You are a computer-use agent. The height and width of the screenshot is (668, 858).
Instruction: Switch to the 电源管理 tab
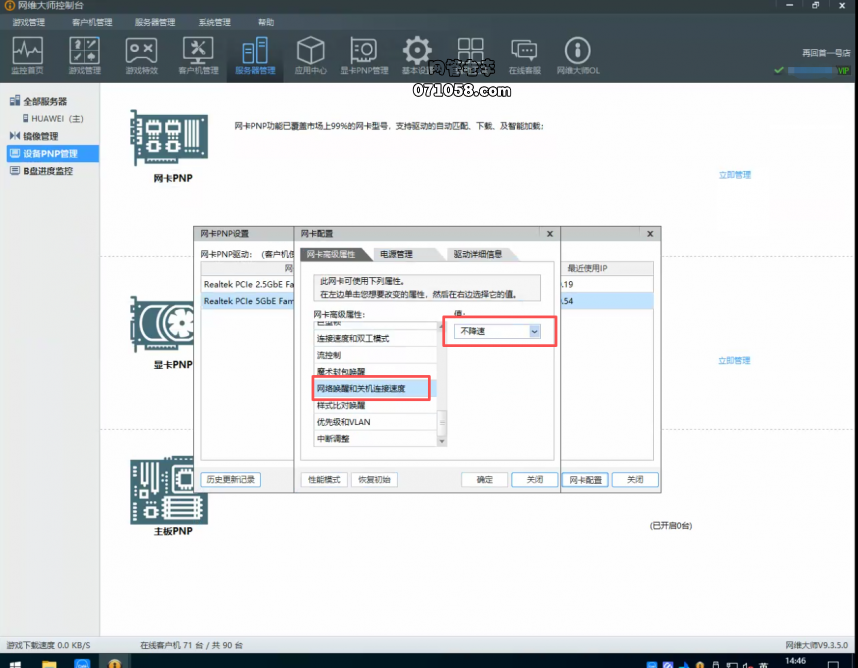tap(396, 254)
